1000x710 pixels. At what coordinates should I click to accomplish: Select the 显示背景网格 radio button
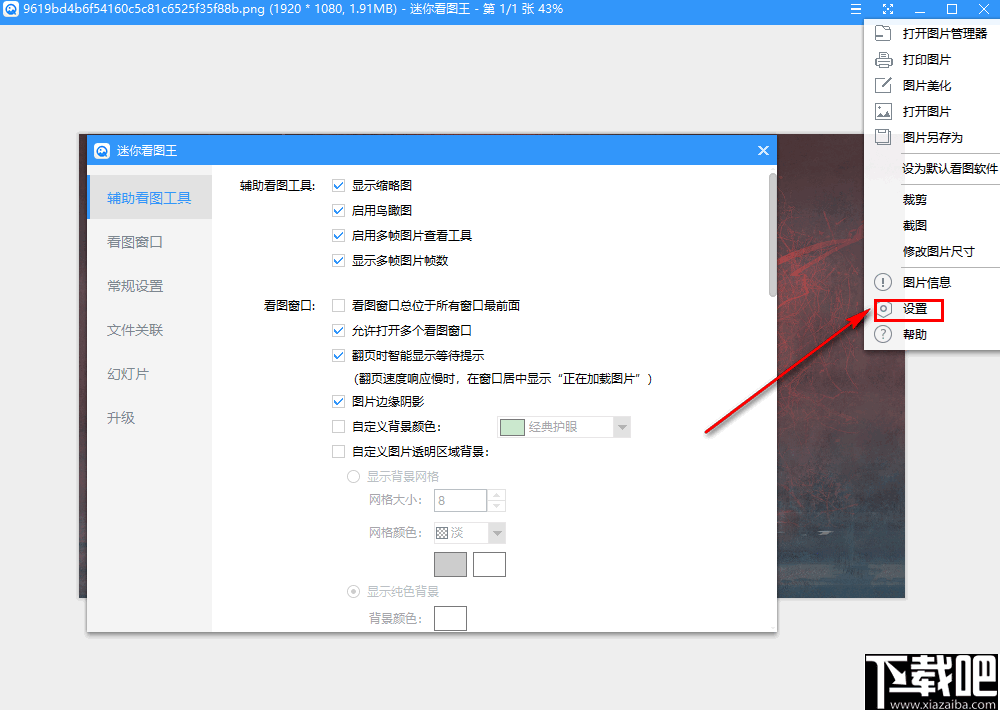tap(353, 476)
